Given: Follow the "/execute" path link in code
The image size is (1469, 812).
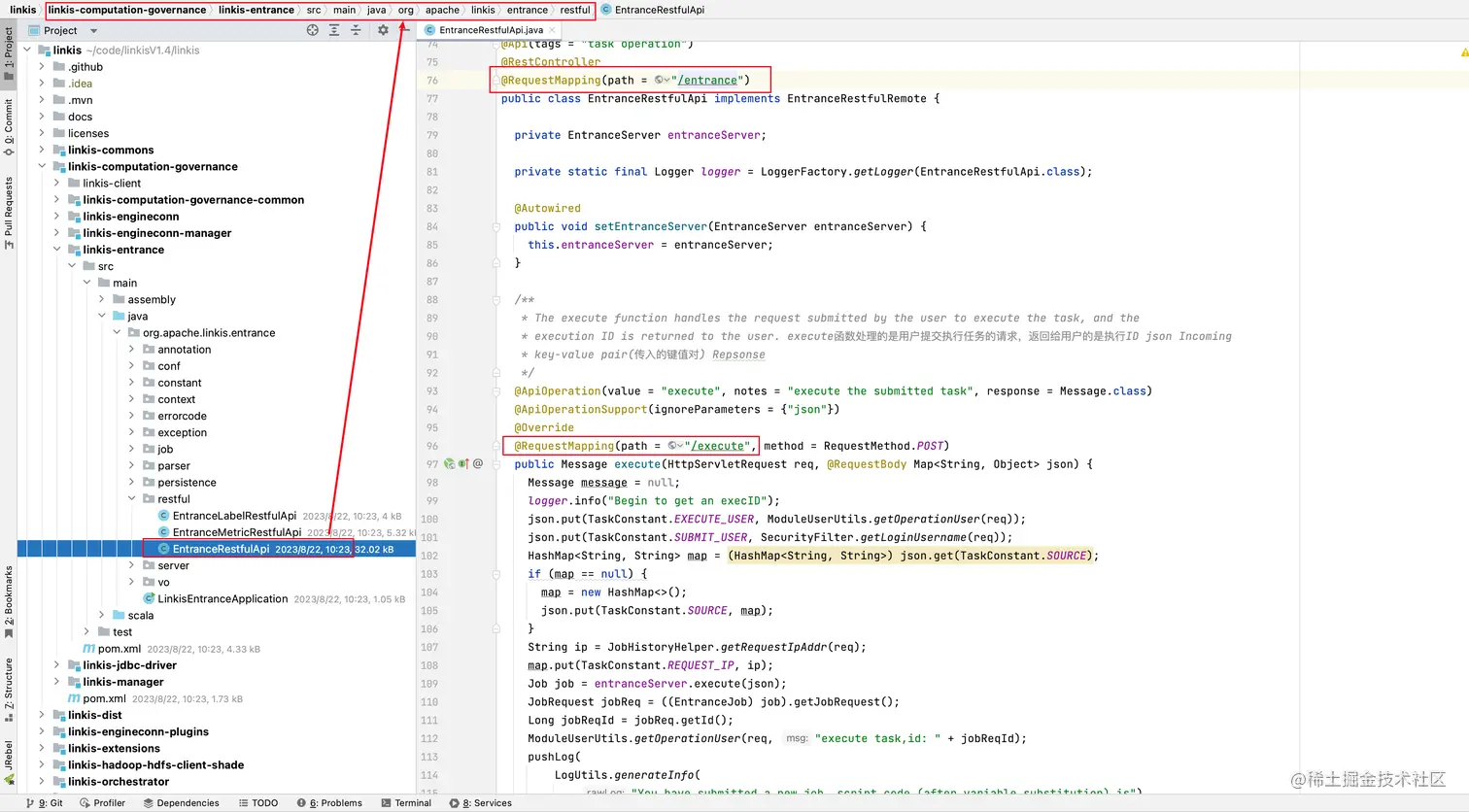Looking at the screenshot, I should click(718, 446).
